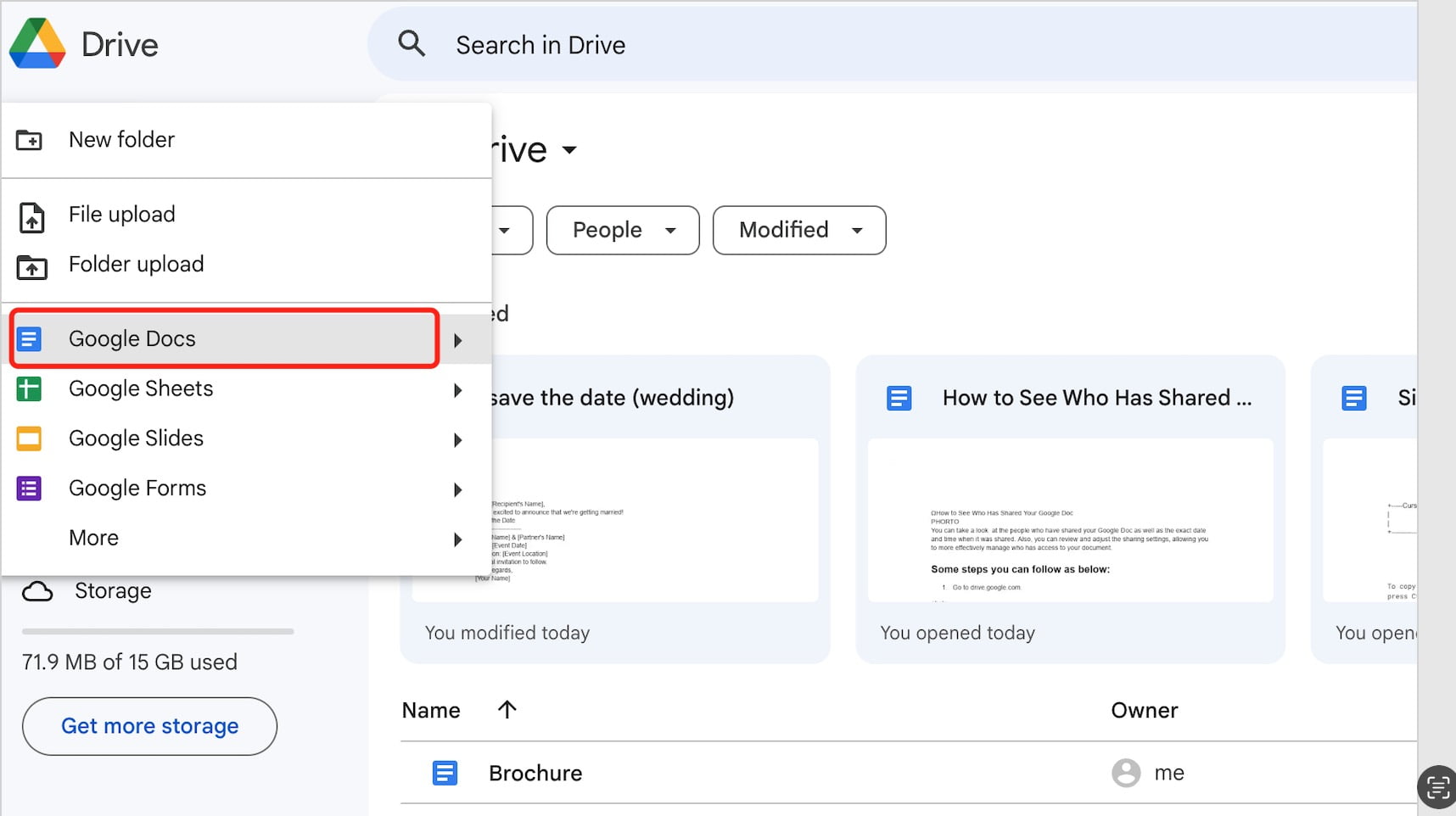This screenshot has width=1456, height=816.
Task: Click the Search in Drive field
Action: click(x=891, y=44)
